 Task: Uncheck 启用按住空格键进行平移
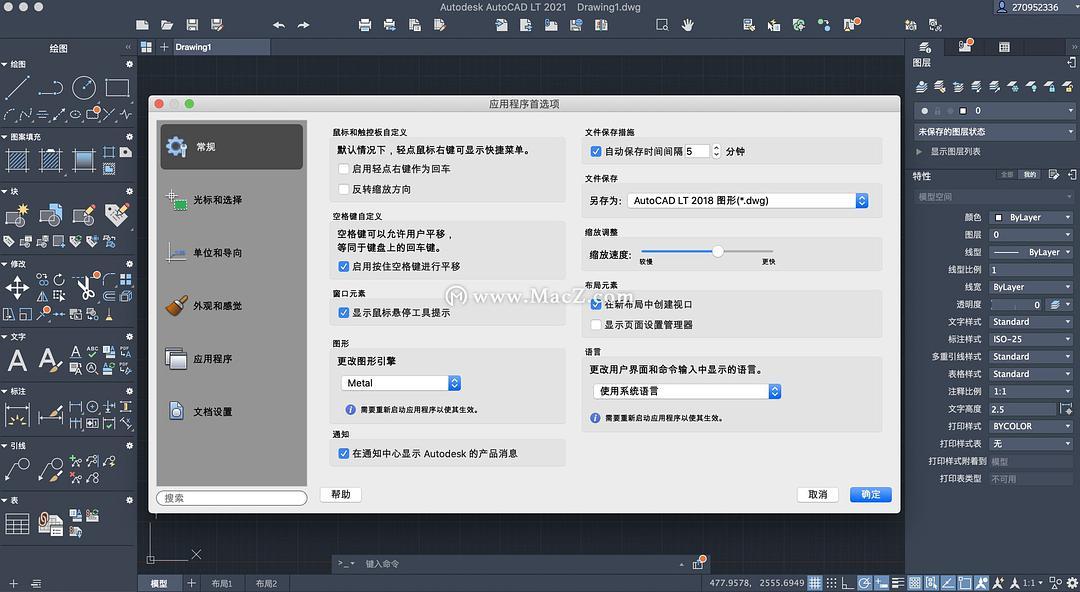(344, 266)
